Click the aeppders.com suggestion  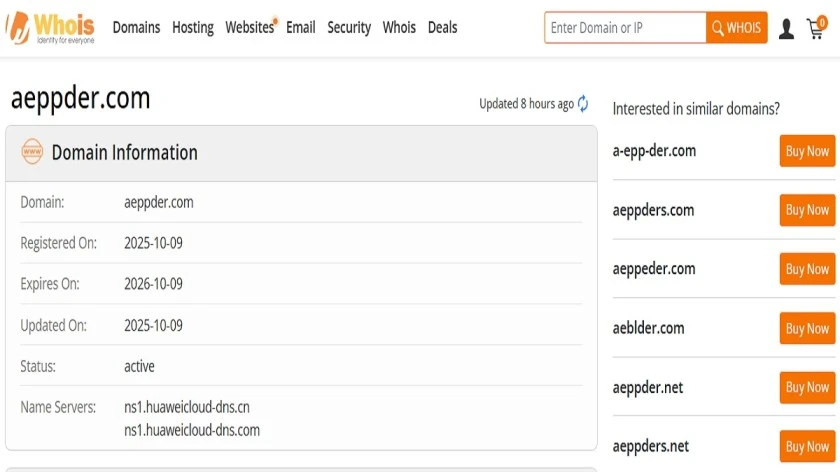click(x=653, y=210)
